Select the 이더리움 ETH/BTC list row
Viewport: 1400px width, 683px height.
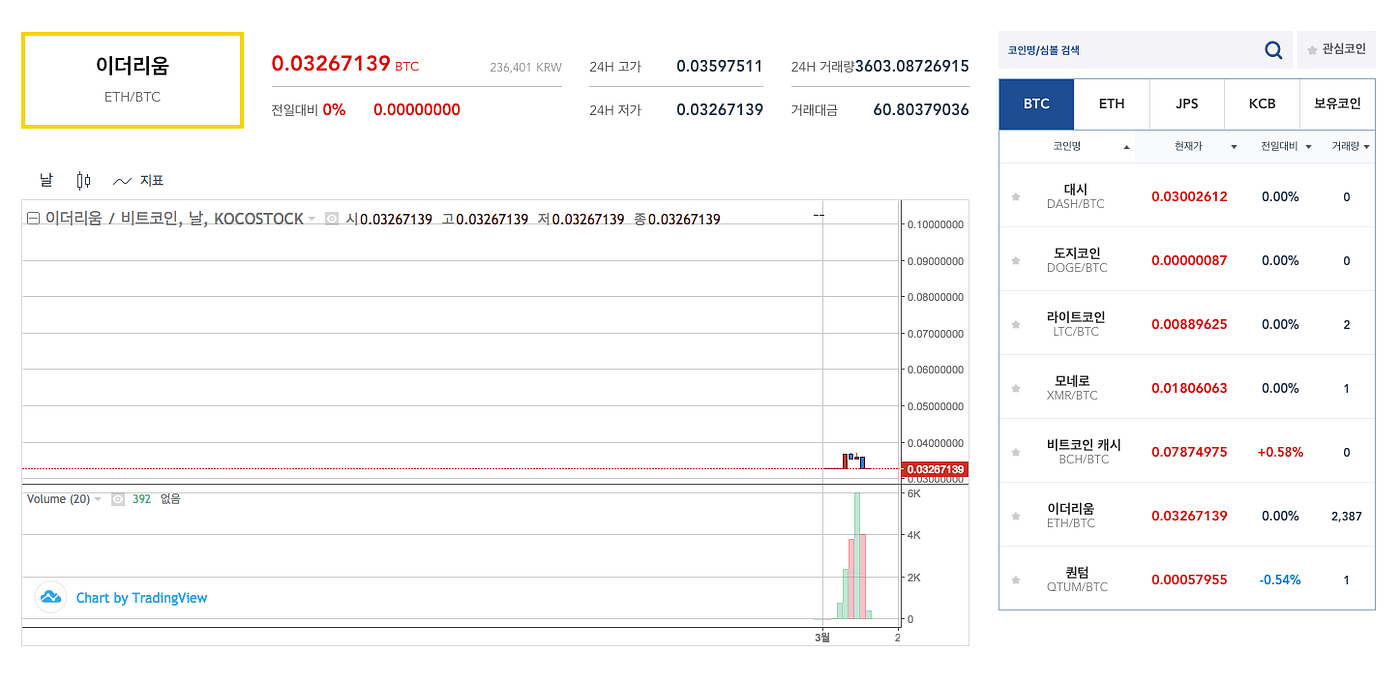click(x=1187, y=516)
